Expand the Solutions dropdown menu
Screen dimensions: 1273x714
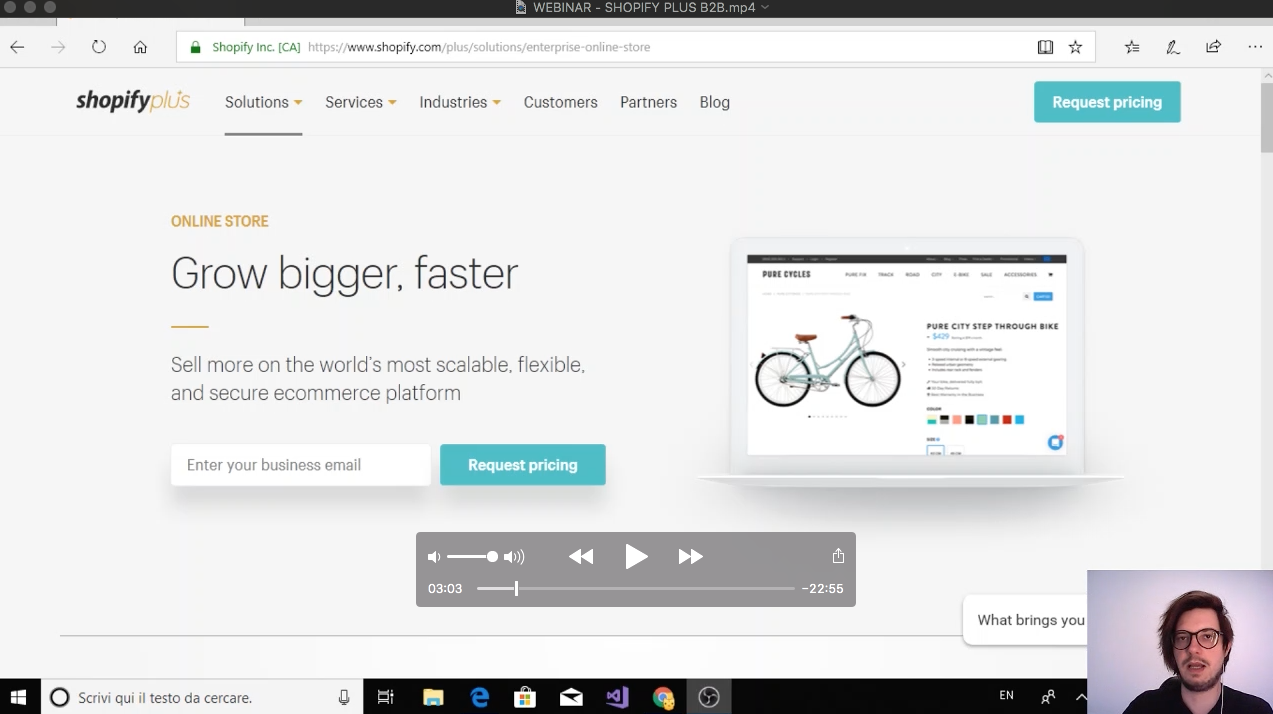(x=264, y=102)
